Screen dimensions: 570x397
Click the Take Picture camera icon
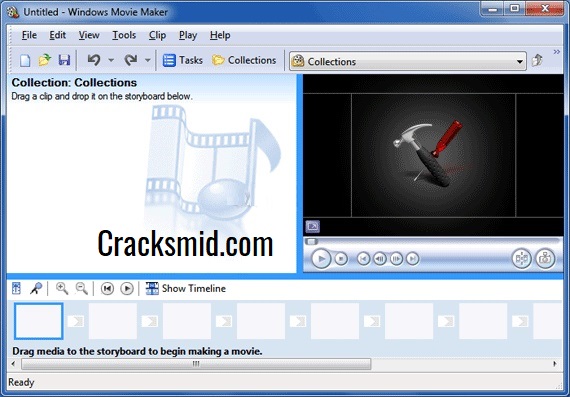(x=545, y=259)
